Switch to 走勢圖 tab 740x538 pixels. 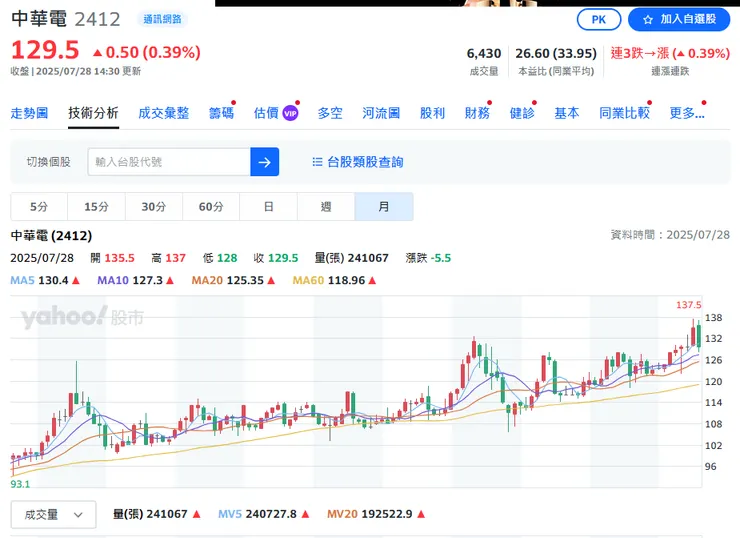29,113
